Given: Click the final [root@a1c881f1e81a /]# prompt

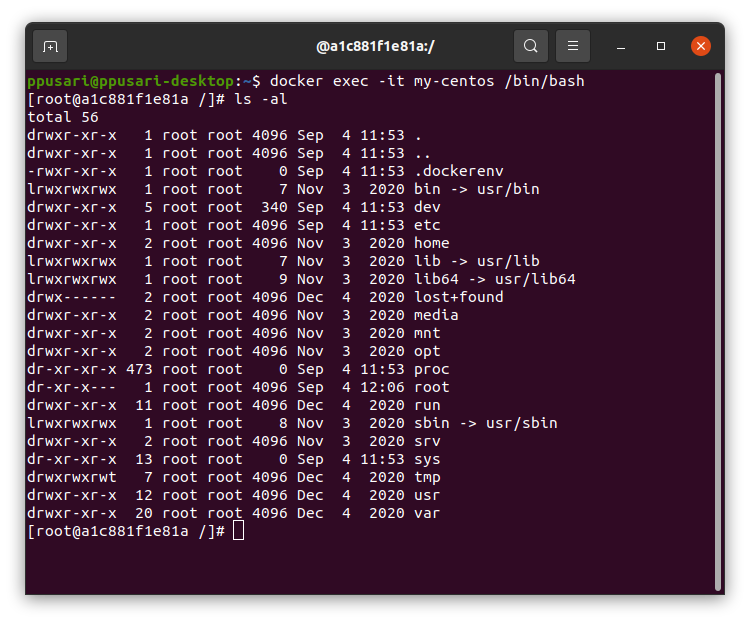Looking at the screenshot, I should point(126,532).
